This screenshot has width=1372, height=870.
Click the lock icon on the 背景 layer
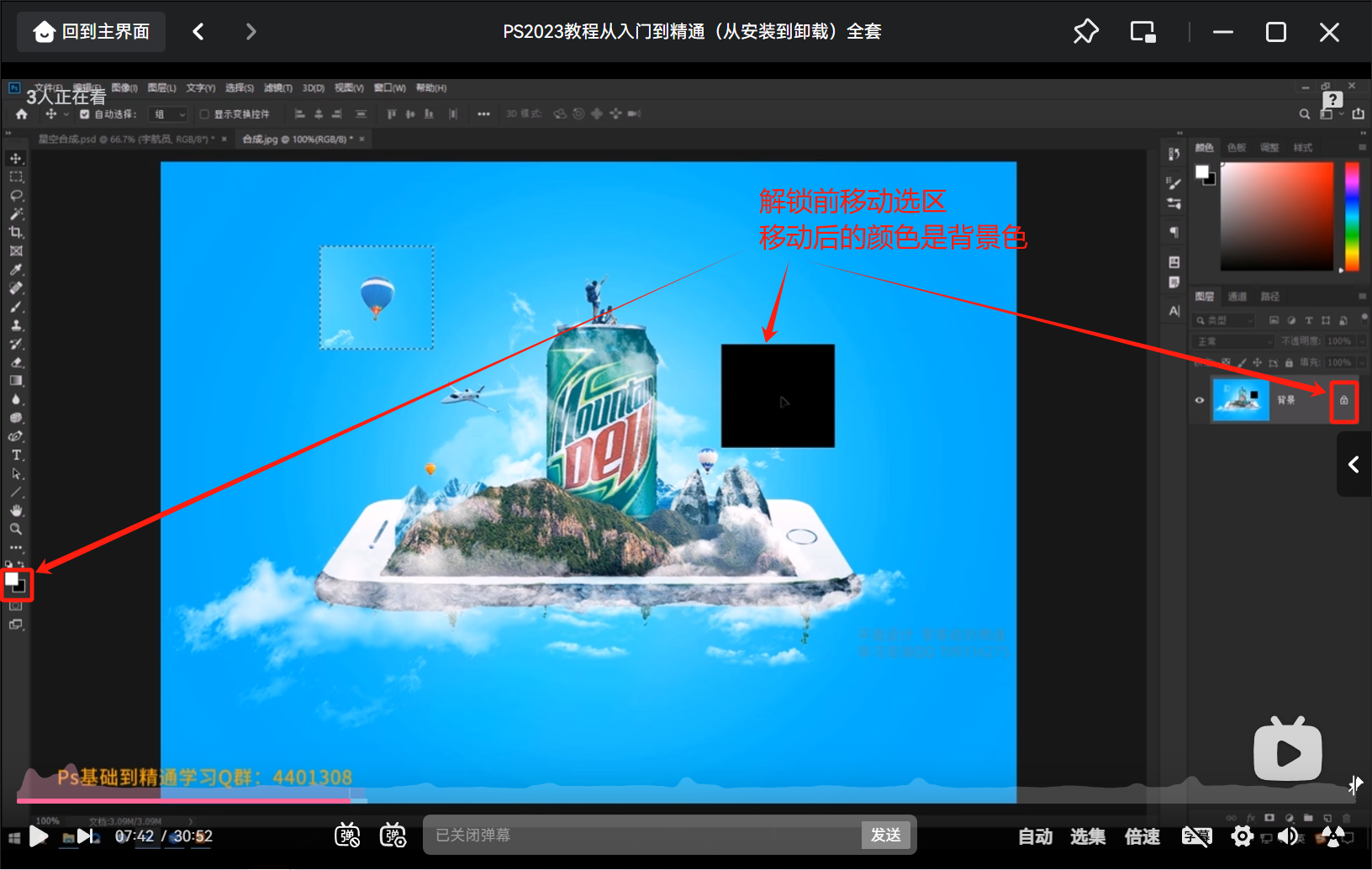1344,400
